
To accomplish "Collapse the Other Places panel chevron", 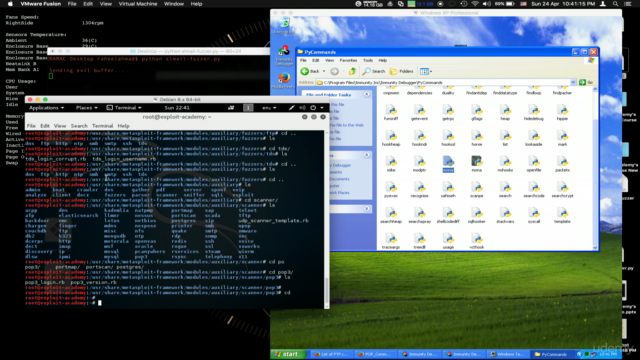I will 367,155.
